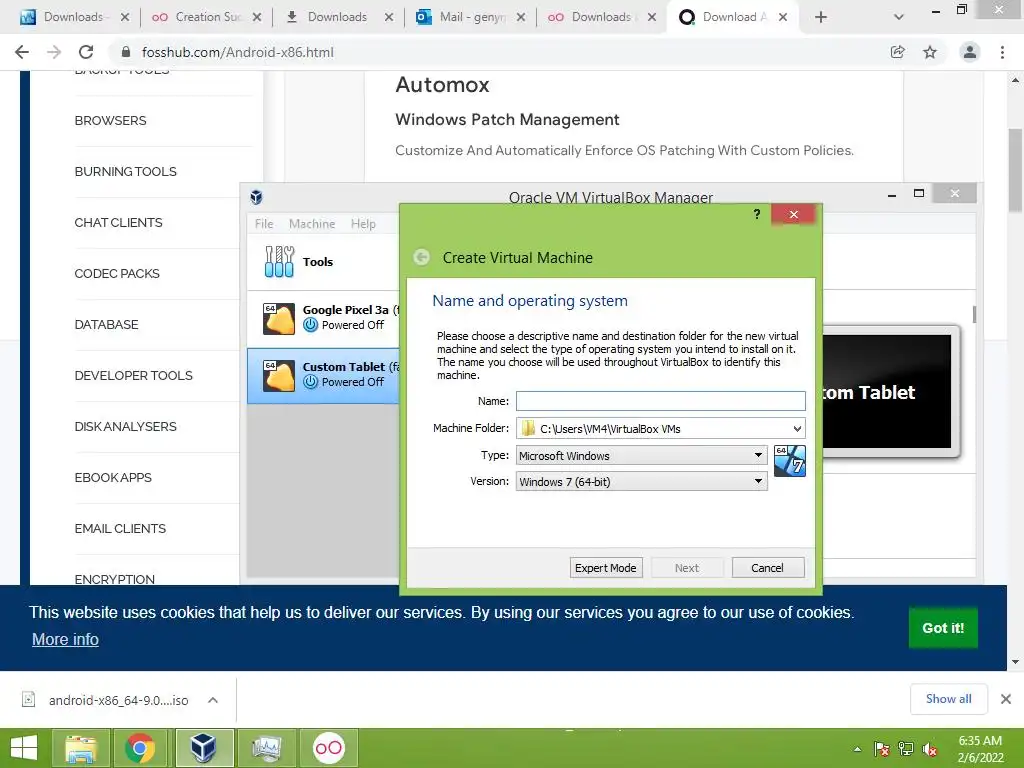Open the system monitor taskbar icon

tap(266, 748)
